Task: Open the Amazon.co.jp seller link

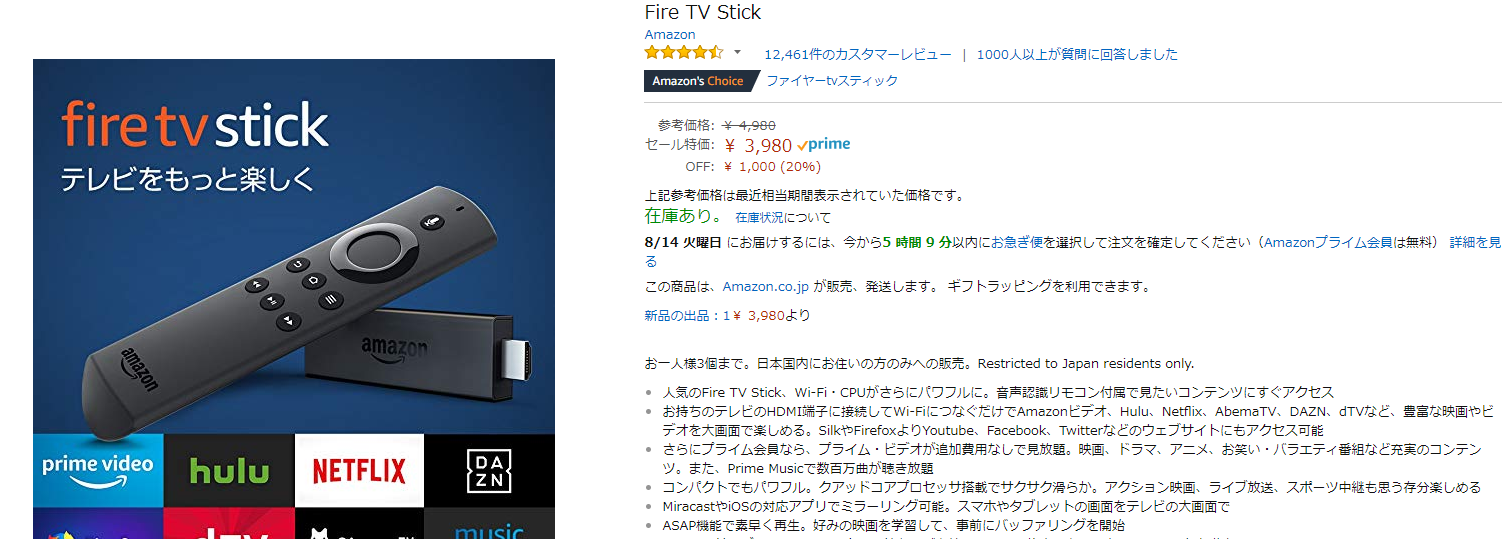Action: pyautogui.click(x=765, y=287)
